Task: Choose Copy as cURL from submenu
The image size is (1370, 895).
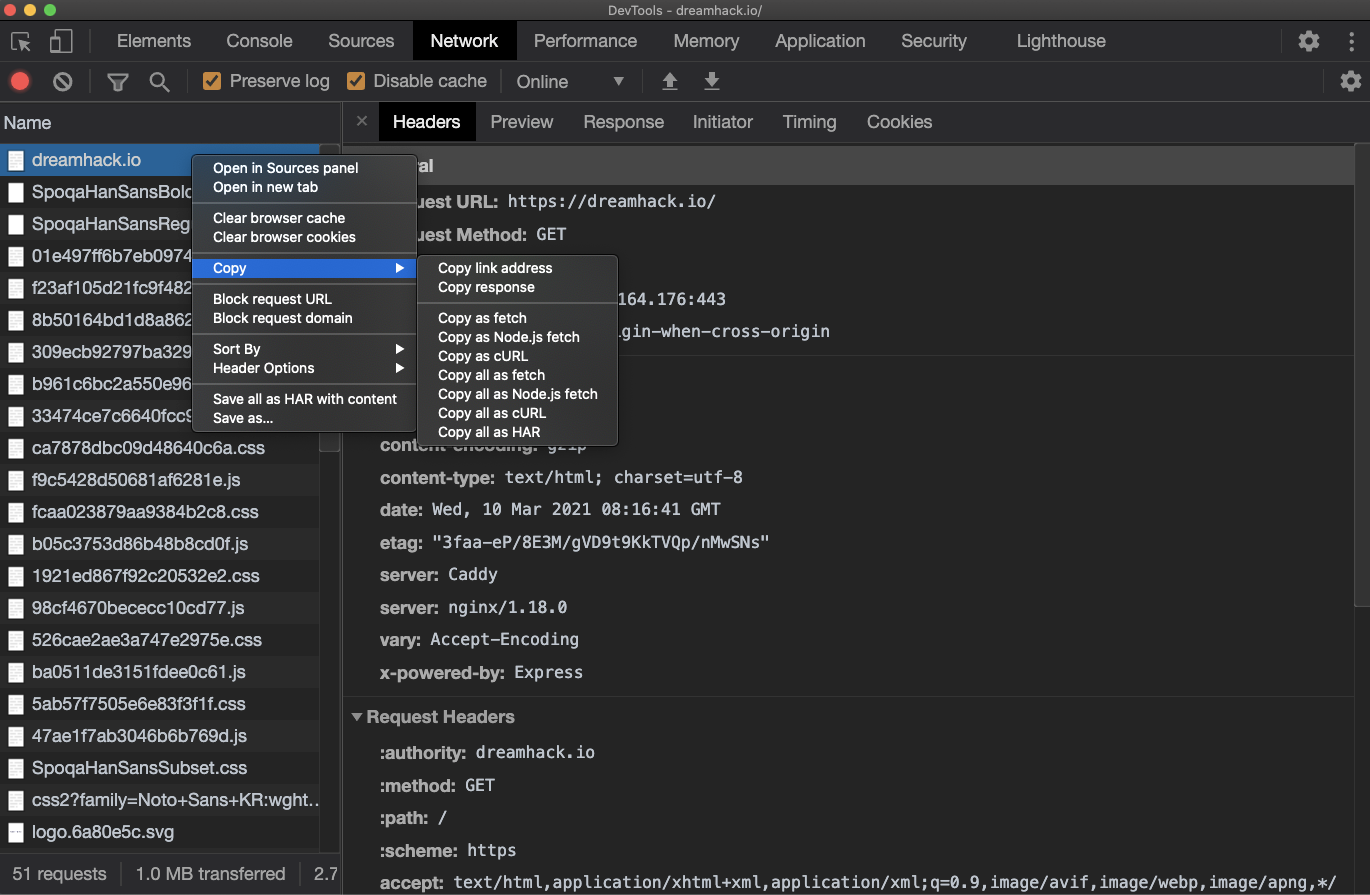Action: click(483, 356)
